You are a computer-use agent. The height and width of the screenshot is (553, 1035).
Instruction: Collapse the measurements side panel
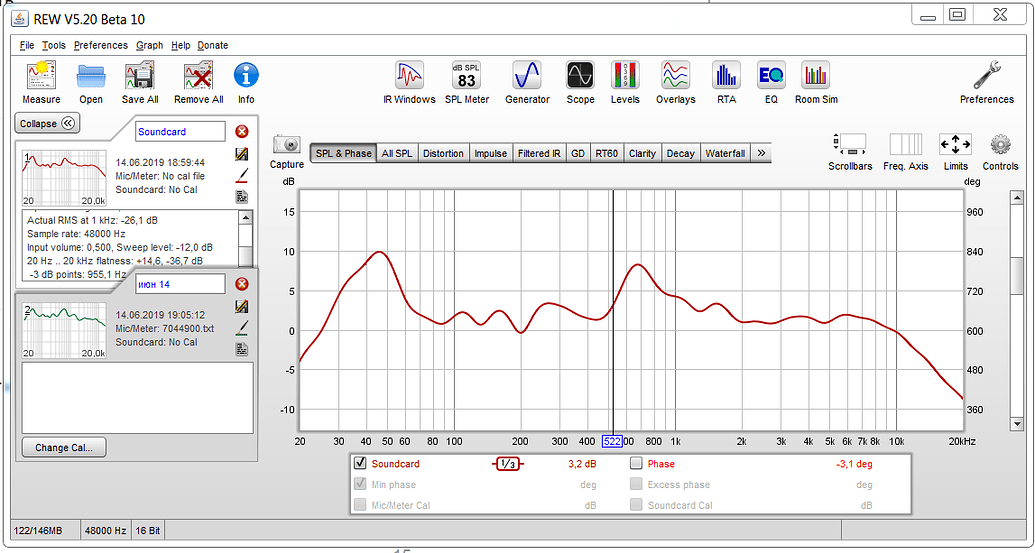[x=47, y=123]
